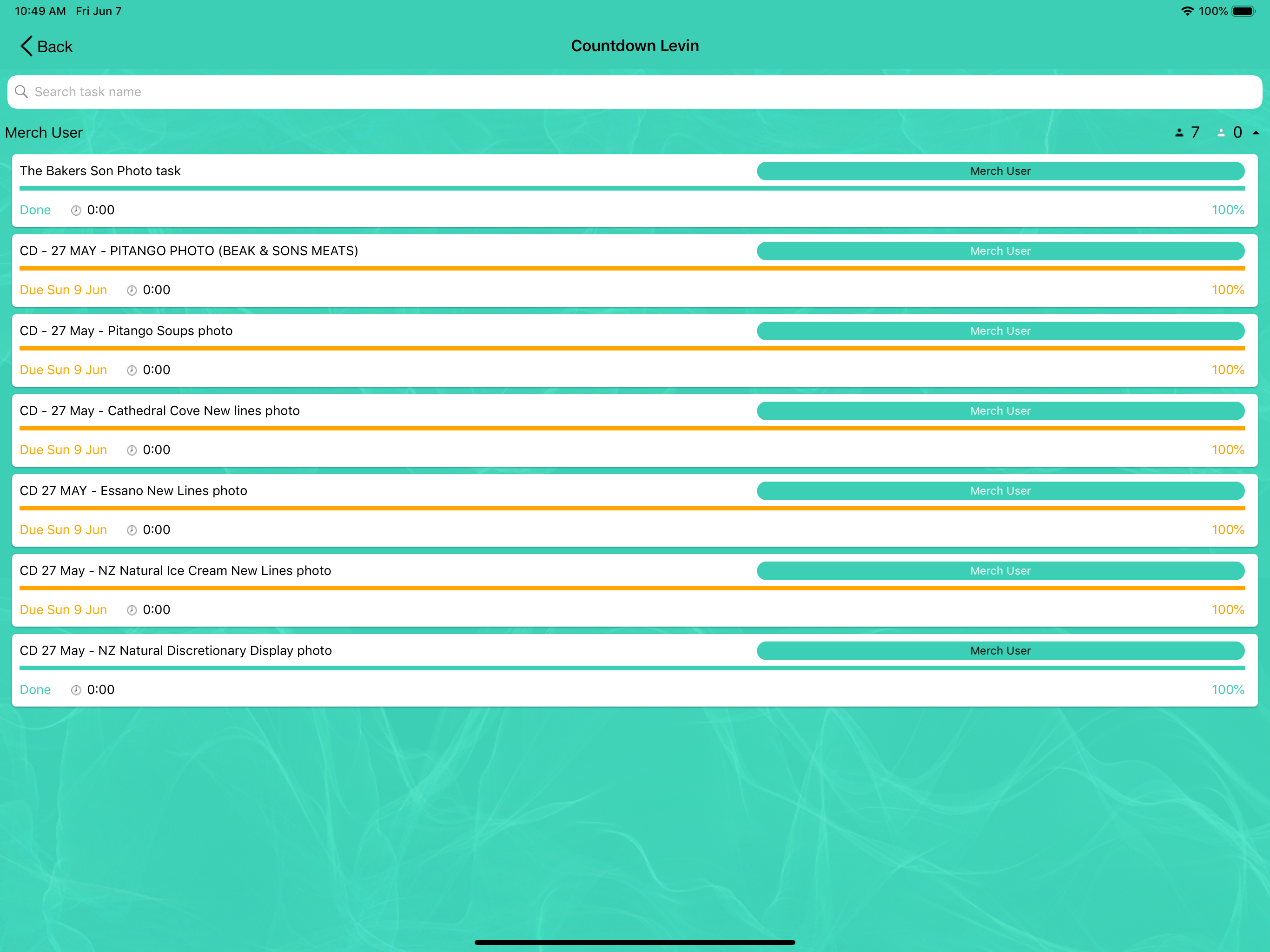This screenshot has height=952, width=1270.
Task: Click Due Sun 9 Jun on NZ Natural Ice Cream task
Action: click(x=63, y=610)
